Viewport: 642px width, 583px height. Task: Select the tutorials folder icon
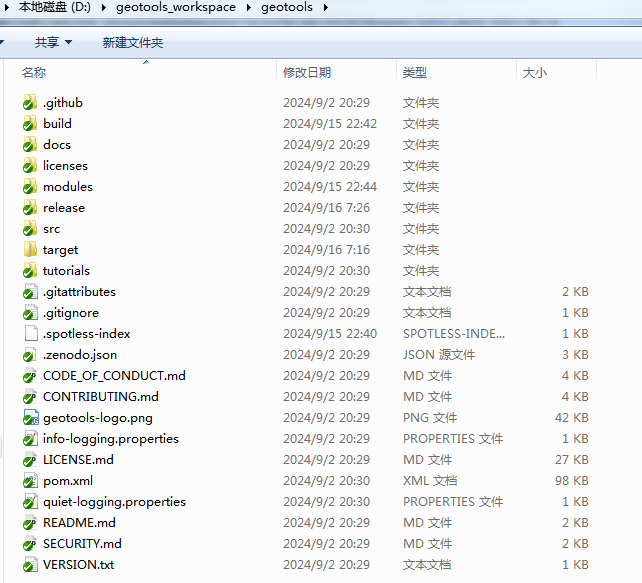[30, 271]
